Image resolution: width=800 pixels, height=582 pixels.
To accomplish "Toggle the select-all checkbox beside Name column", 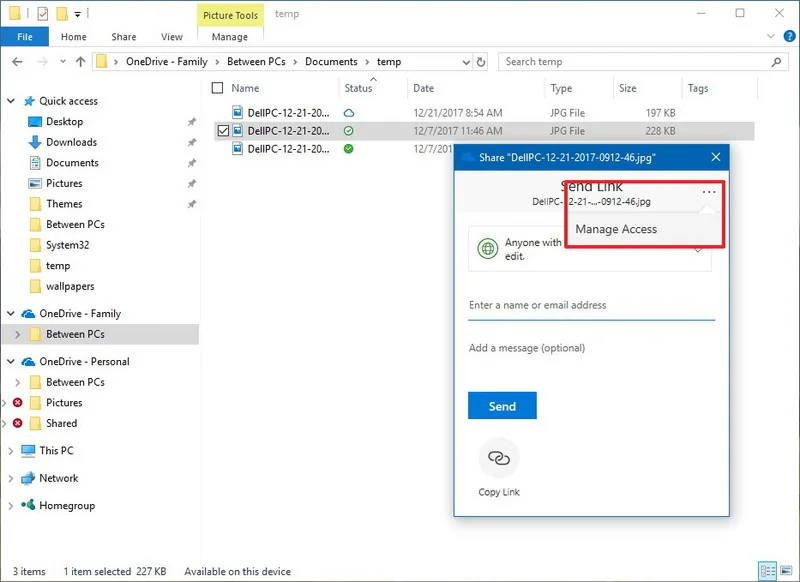I will click(217, 88).
